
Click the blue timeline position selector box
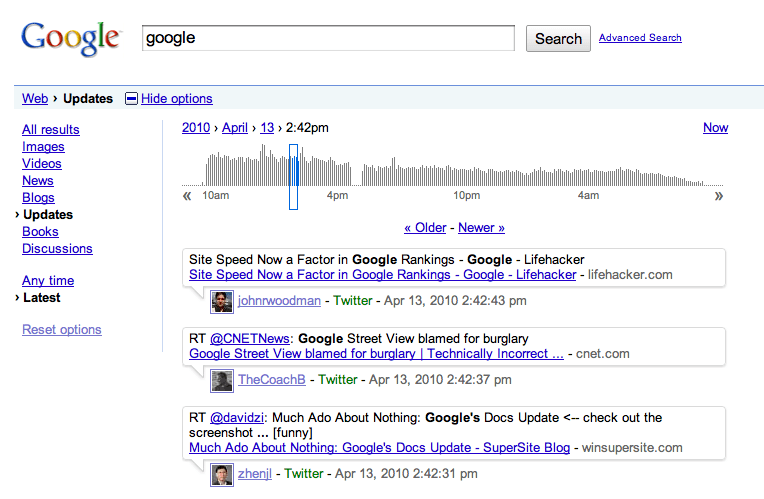tap(293, 177)
